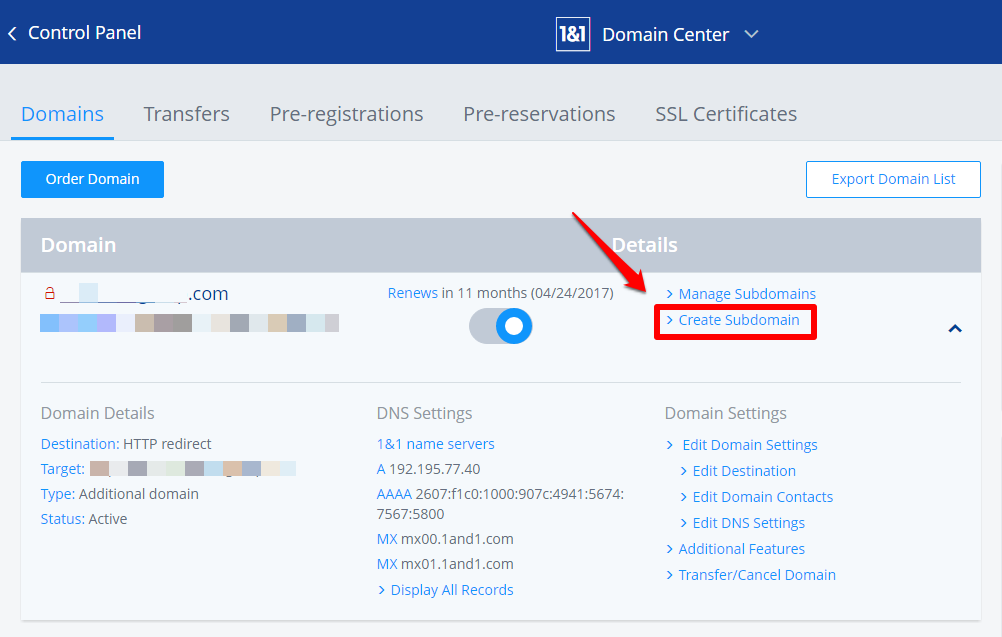Open 1&1 name servers link
1002x637 pixels.
point(436,444)
